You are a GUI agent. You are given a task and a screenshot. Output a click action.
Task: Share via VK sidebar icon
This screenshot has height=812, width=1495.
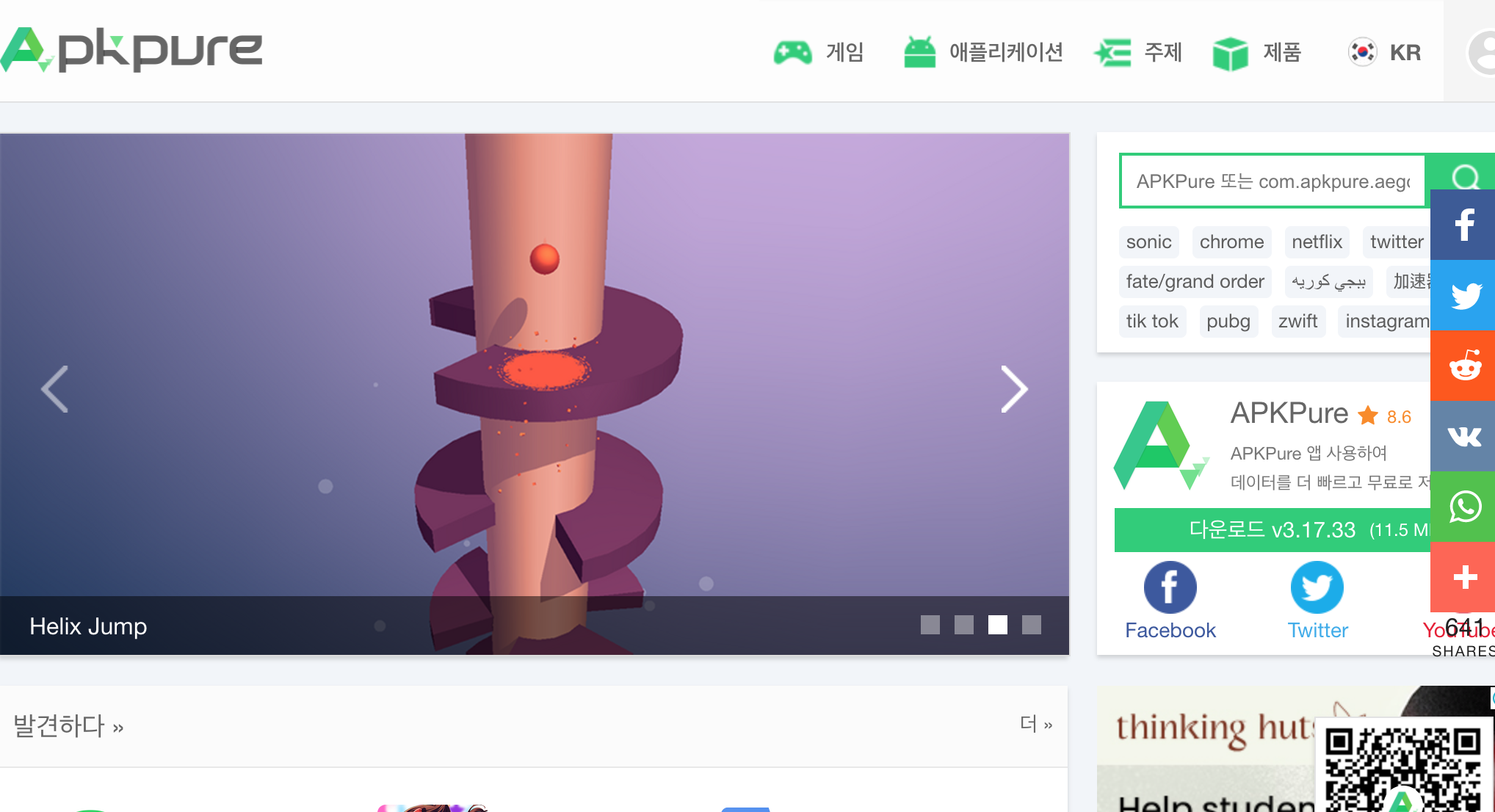tap(1463, 436)
